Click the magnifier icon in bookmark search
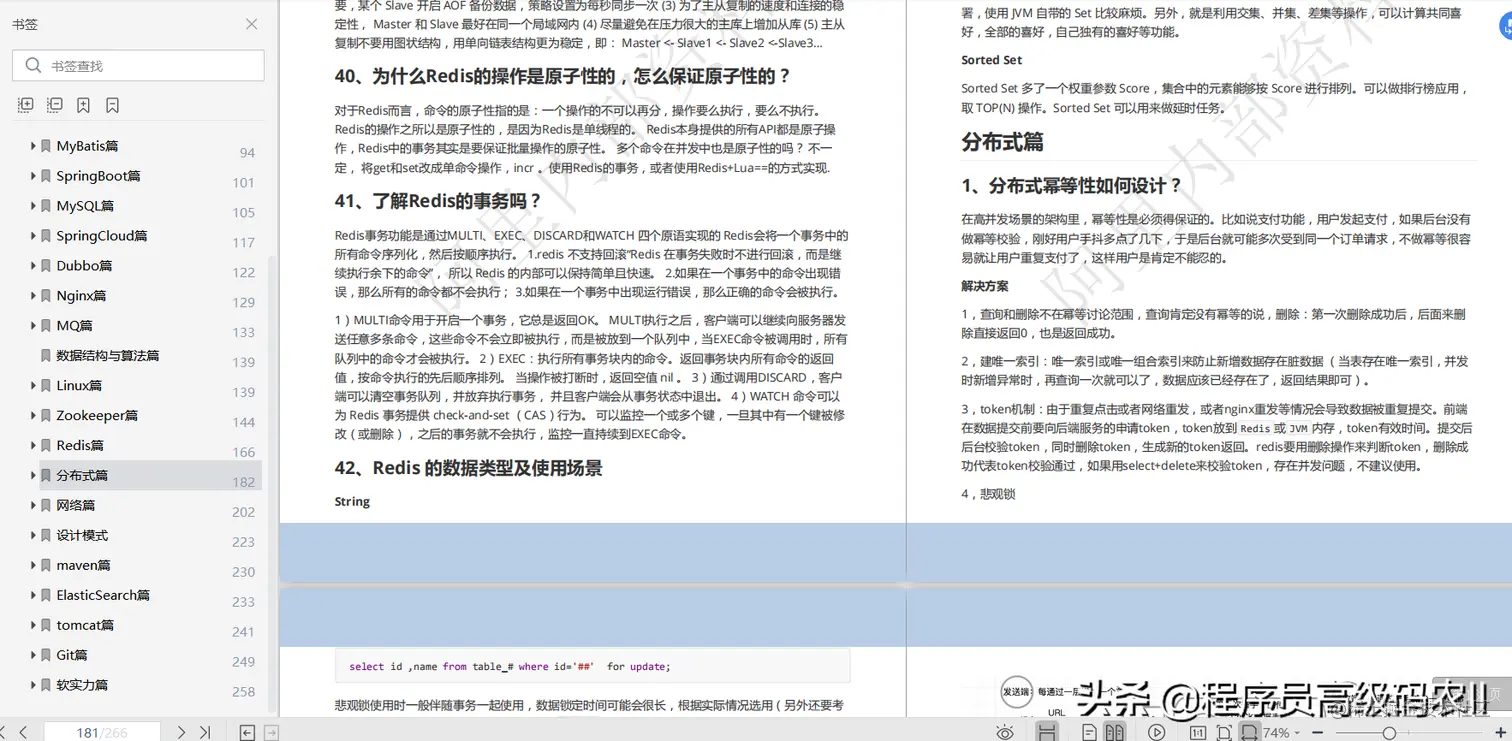The width and height of the screenshot is (1512, 741). click(31, 66)
